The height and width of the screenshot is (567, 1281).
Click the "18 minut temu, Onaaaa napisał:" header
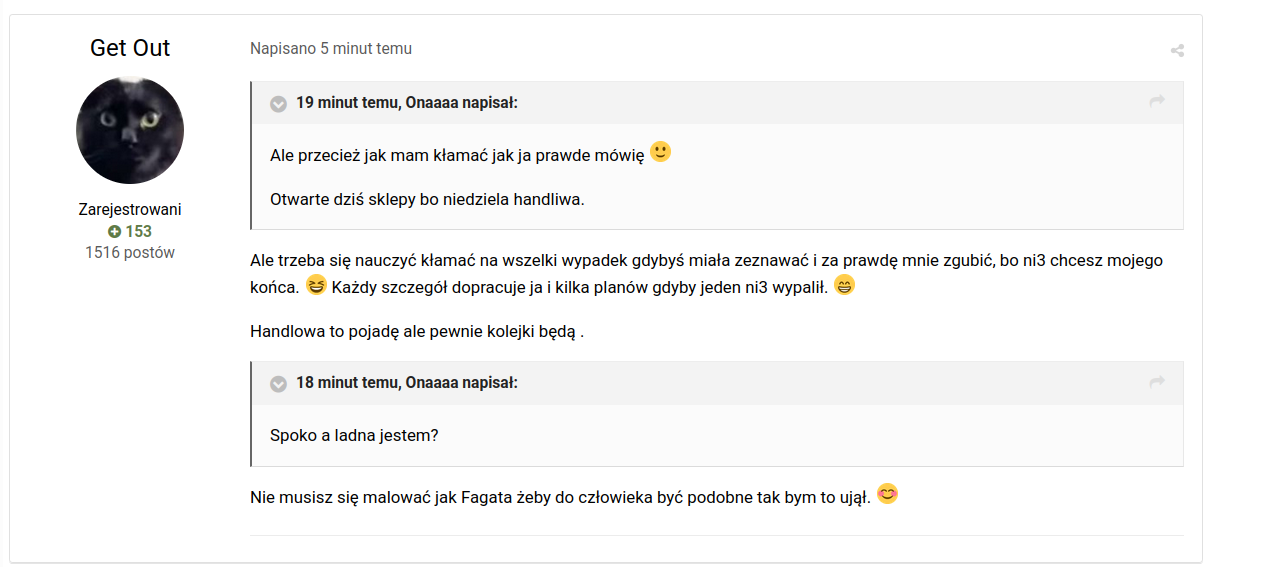click(407, 383)
